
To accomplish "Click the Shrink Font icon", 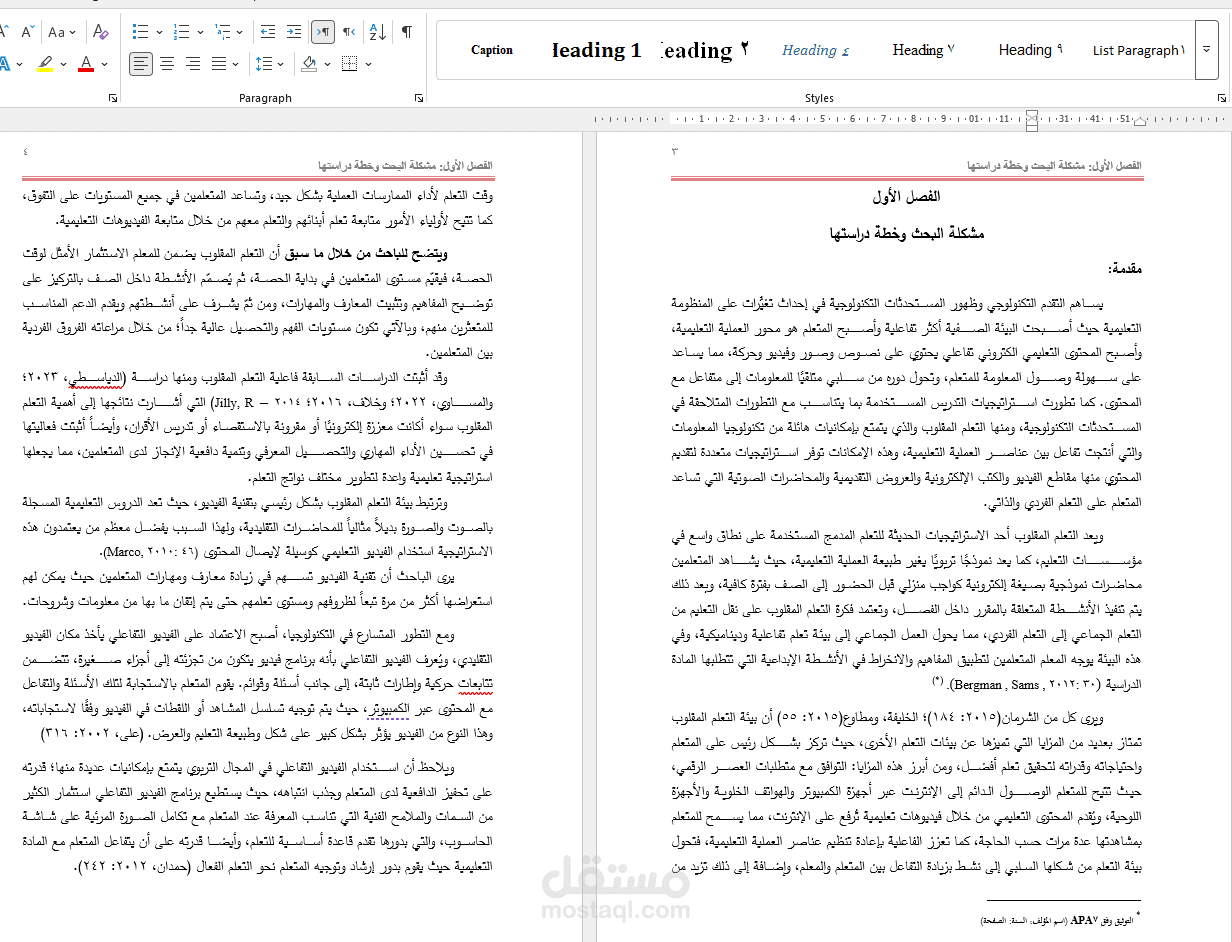I will tap(27, 32).
